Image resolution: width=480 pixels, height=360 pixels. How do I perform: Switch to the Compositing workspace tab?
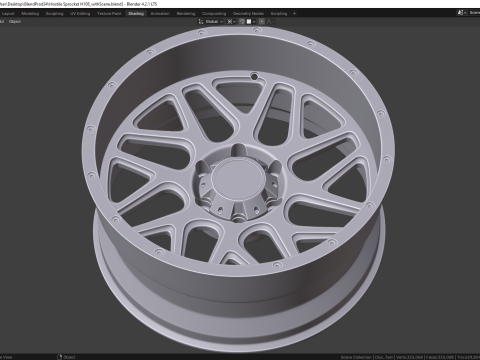(214, 14)
